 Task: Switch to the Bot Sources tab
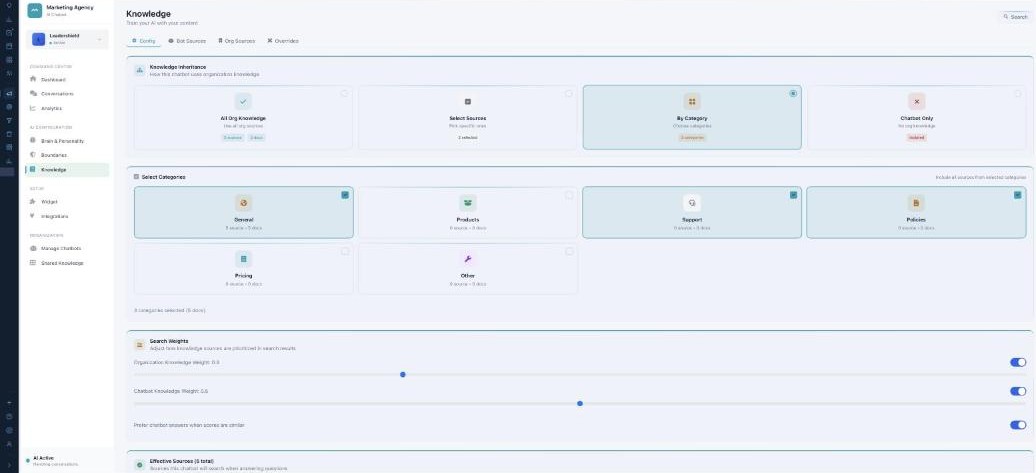click(187, 41)
